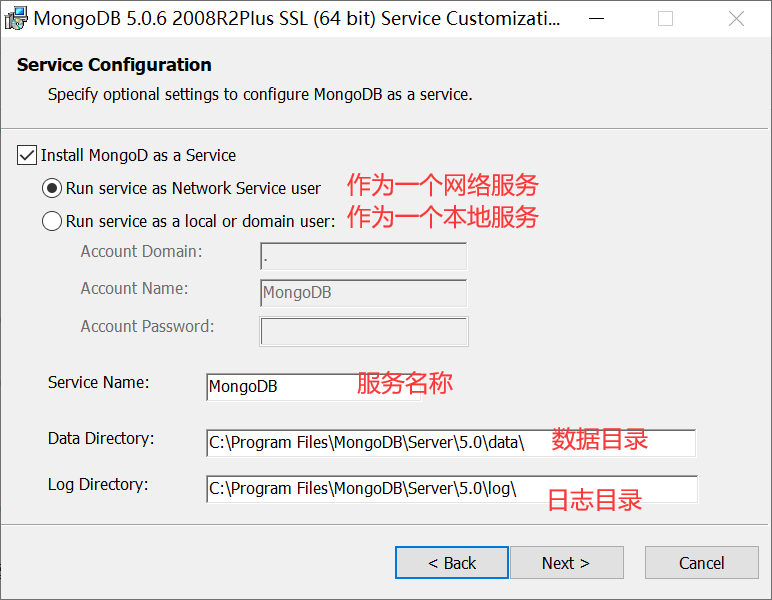Screen dimensions: 772x600
Task: Click the Data Directory path field
Action: (451, 442)
